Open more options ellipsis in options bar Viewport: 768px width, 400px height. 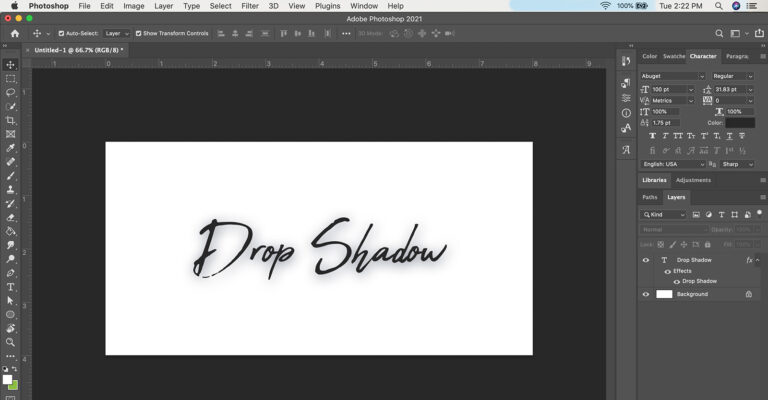pos(346,33)
